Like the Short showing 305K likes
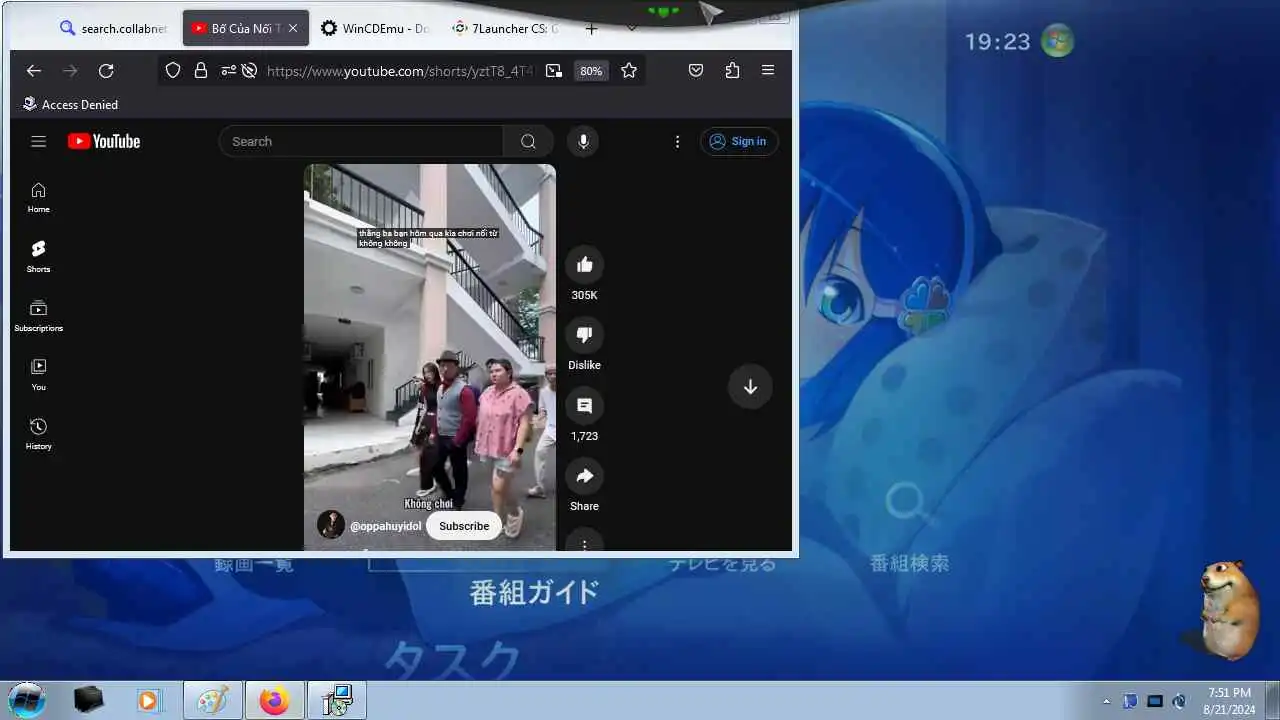The width and height of the screenshot is (1280, 720). tap(585, 264)
